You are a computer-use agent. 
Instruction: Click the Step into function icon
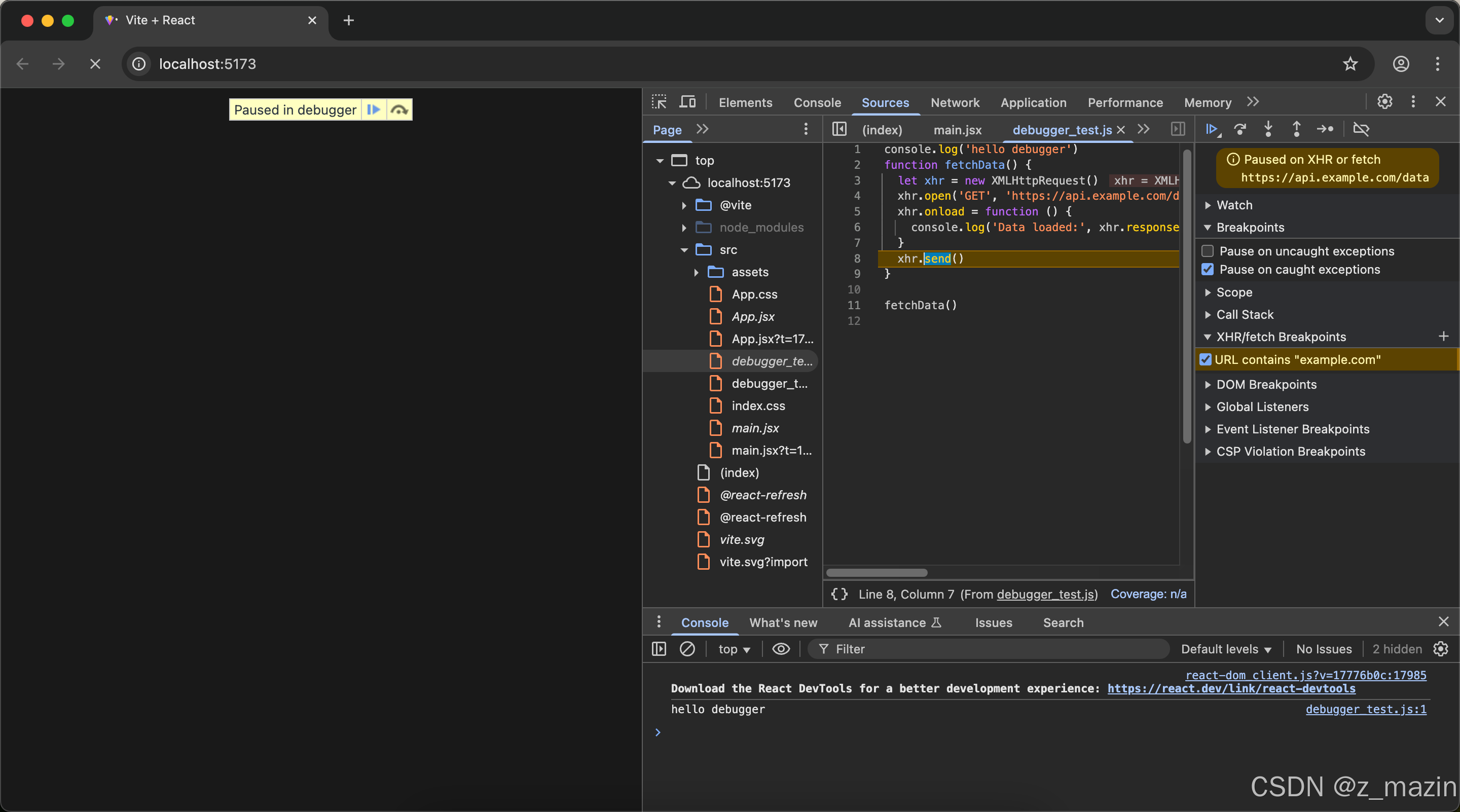(x=1268, y=130)
